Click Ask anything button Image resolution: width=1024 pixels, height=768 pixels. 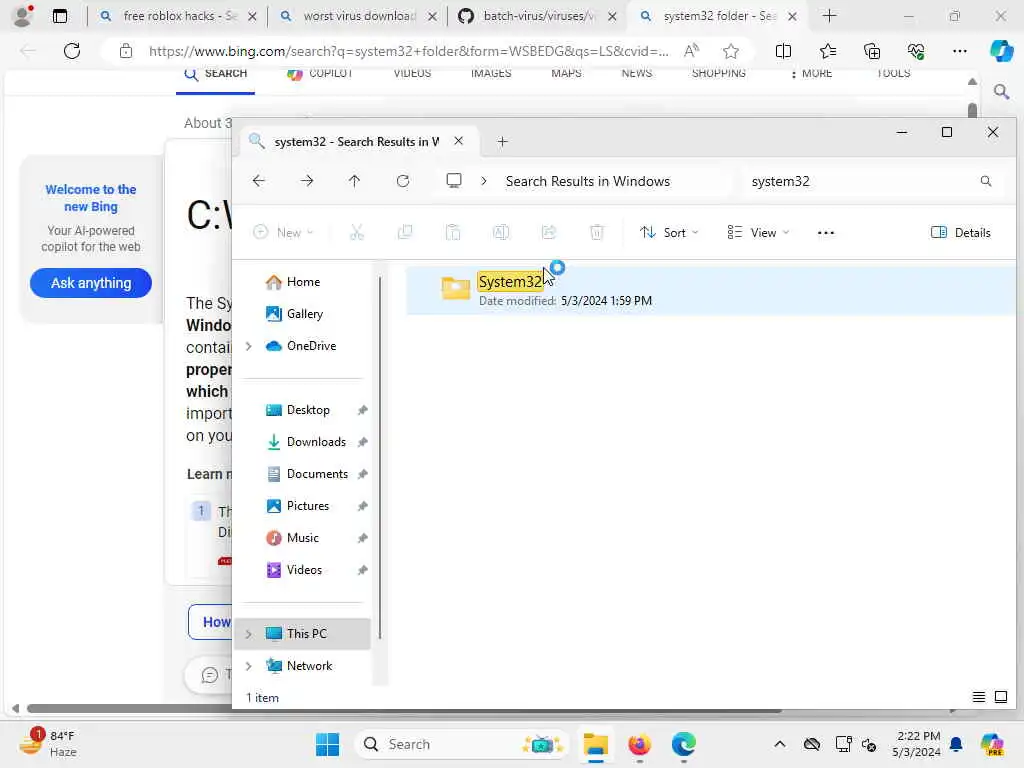[91, 283]
